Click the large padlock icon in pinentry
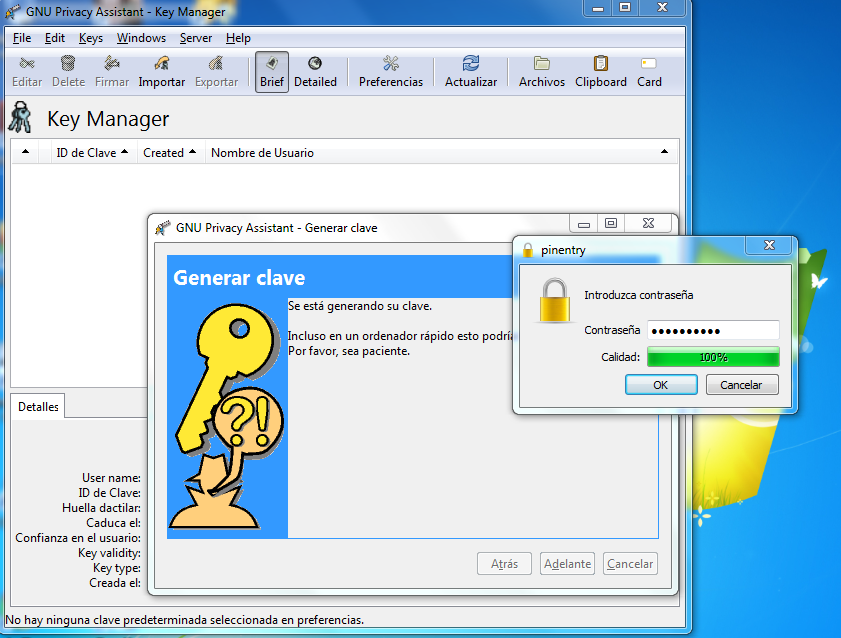 (555, 300)
